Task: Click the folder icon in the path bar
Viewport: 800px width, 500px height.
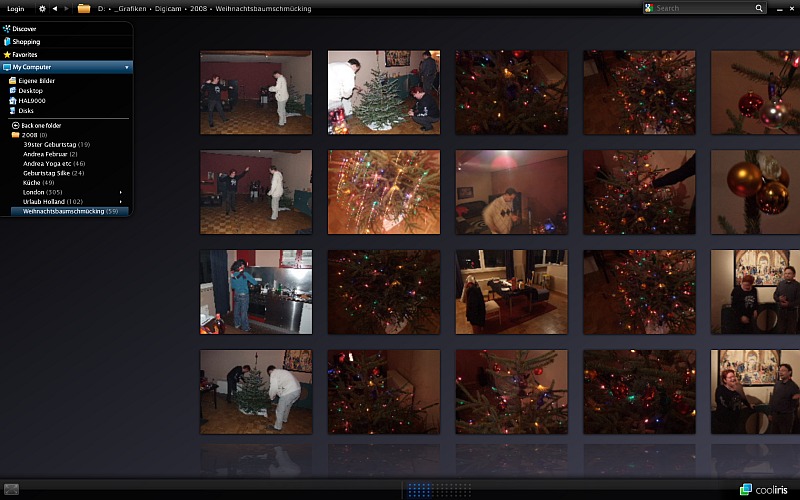Action: tap(84, 8)
